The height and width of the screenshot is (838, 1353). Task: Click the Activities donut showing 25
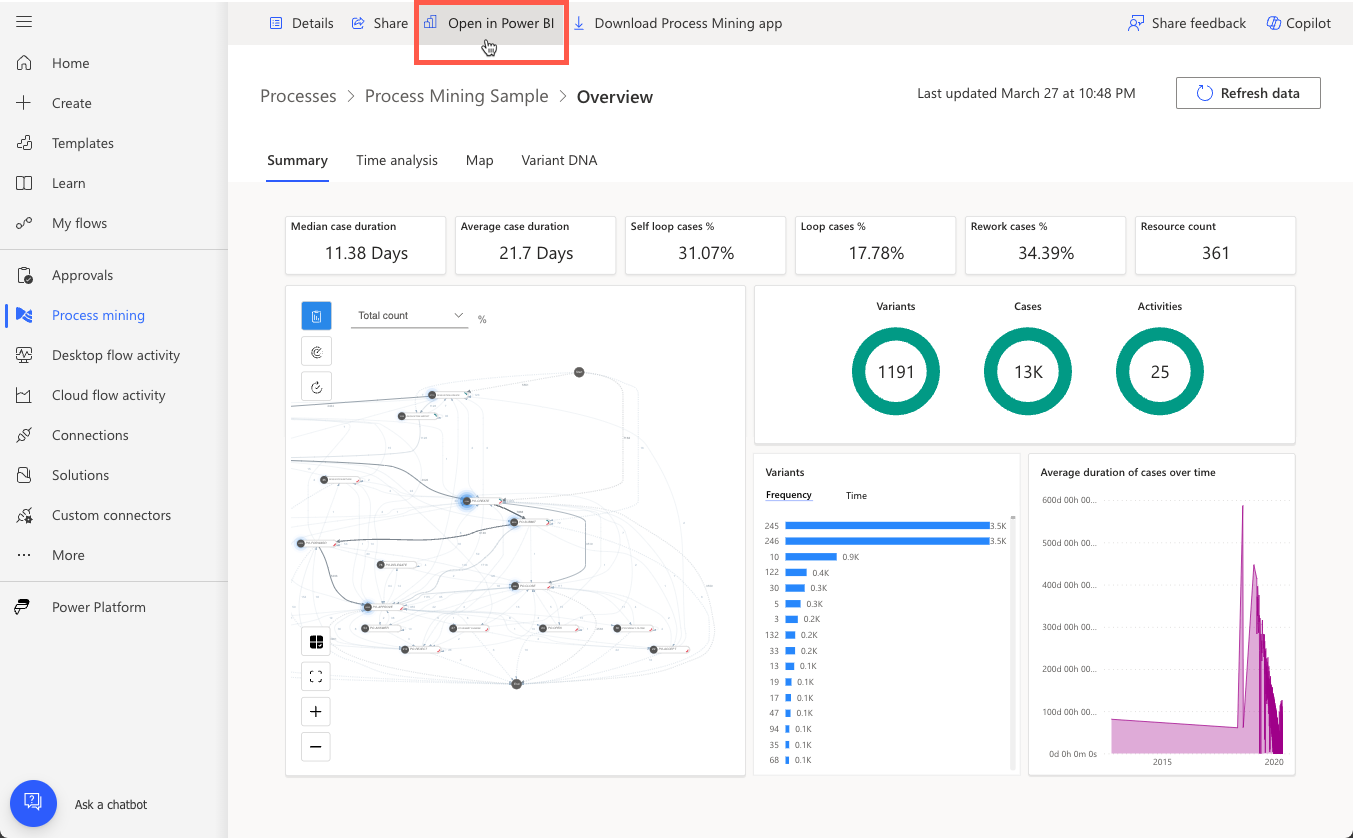click(x=1160, y=372)
